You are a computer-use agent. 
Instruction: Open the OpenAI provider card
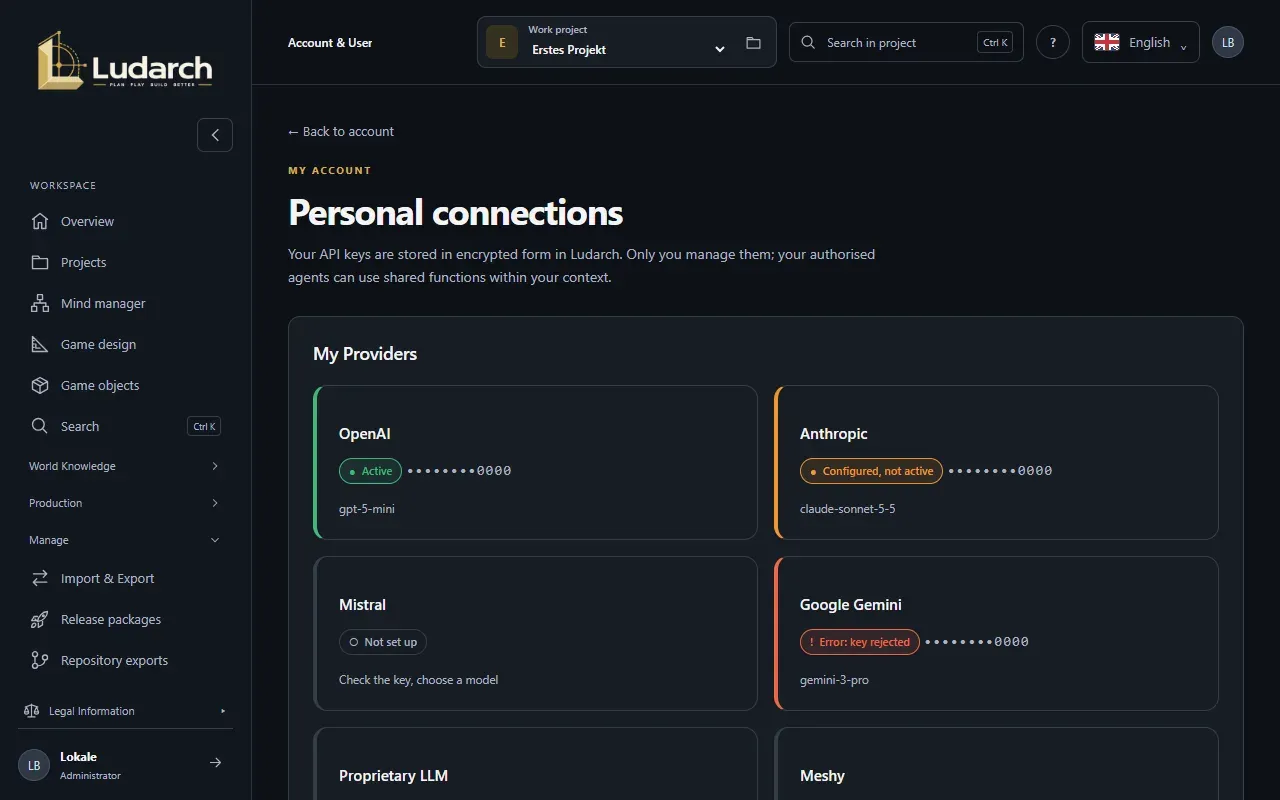536,462
